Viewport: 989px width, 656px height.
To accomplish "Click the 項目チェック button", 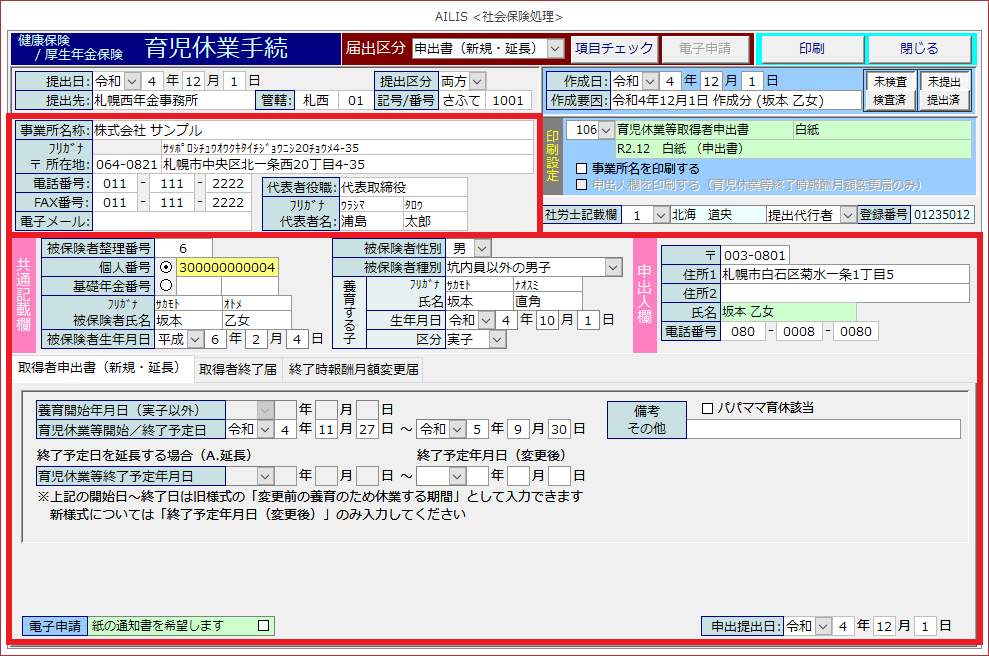I will [614, 48].
